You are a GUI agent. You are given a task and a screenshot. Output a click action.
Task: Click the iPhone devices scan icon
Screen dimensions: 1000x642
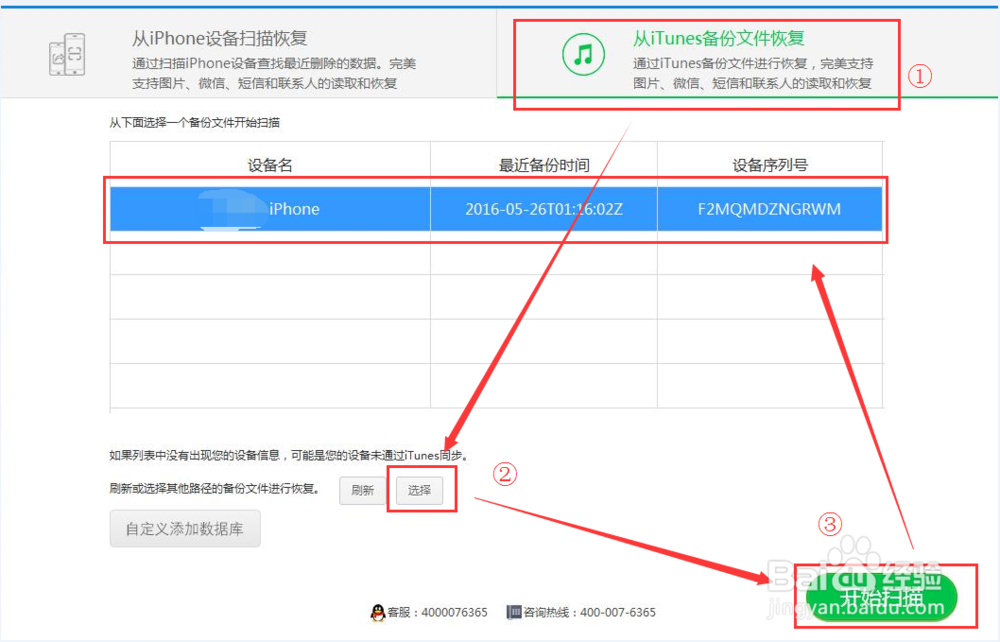point(67,55)
